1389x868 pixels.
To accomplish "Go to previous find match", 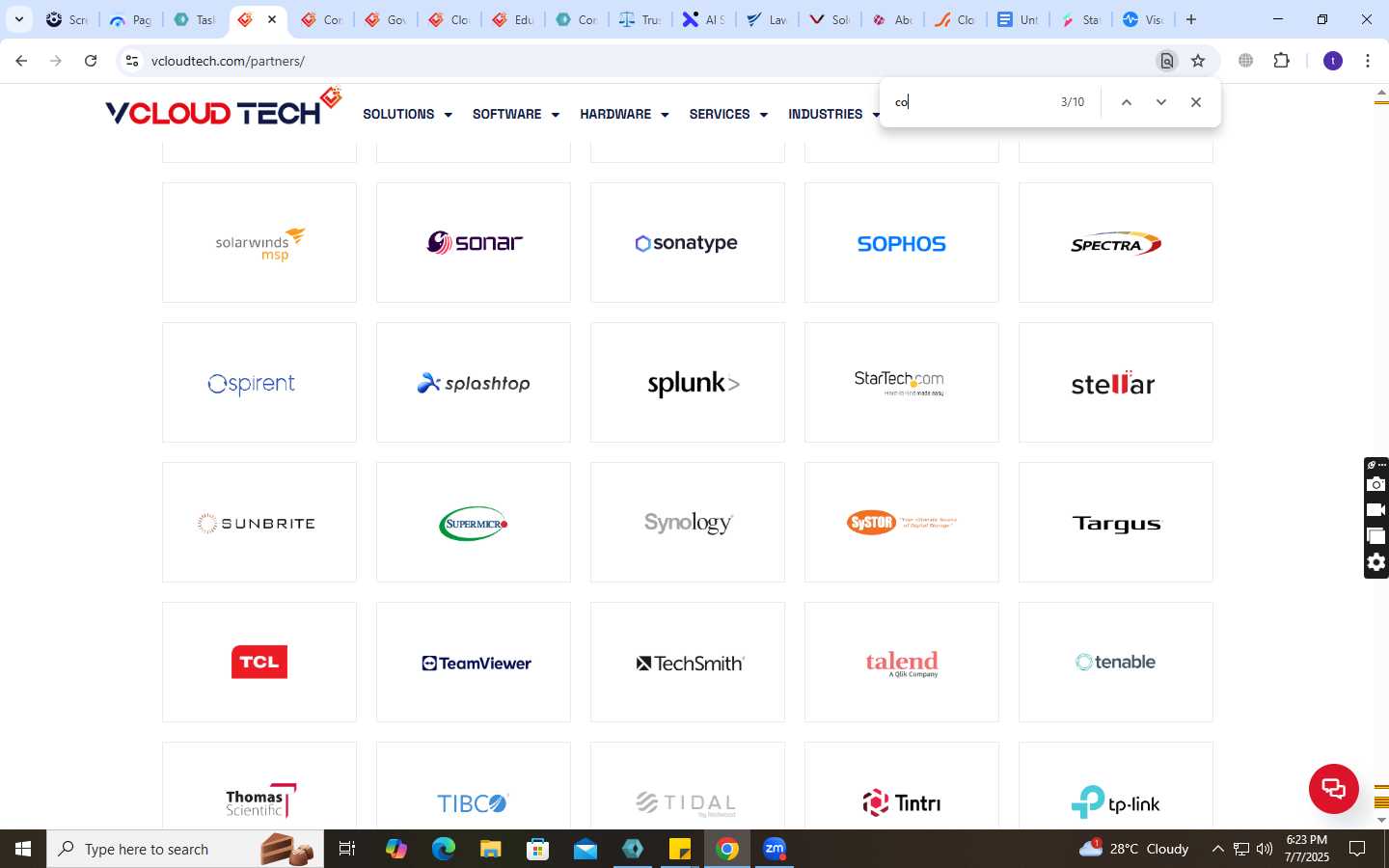I will pos(1126,102).
